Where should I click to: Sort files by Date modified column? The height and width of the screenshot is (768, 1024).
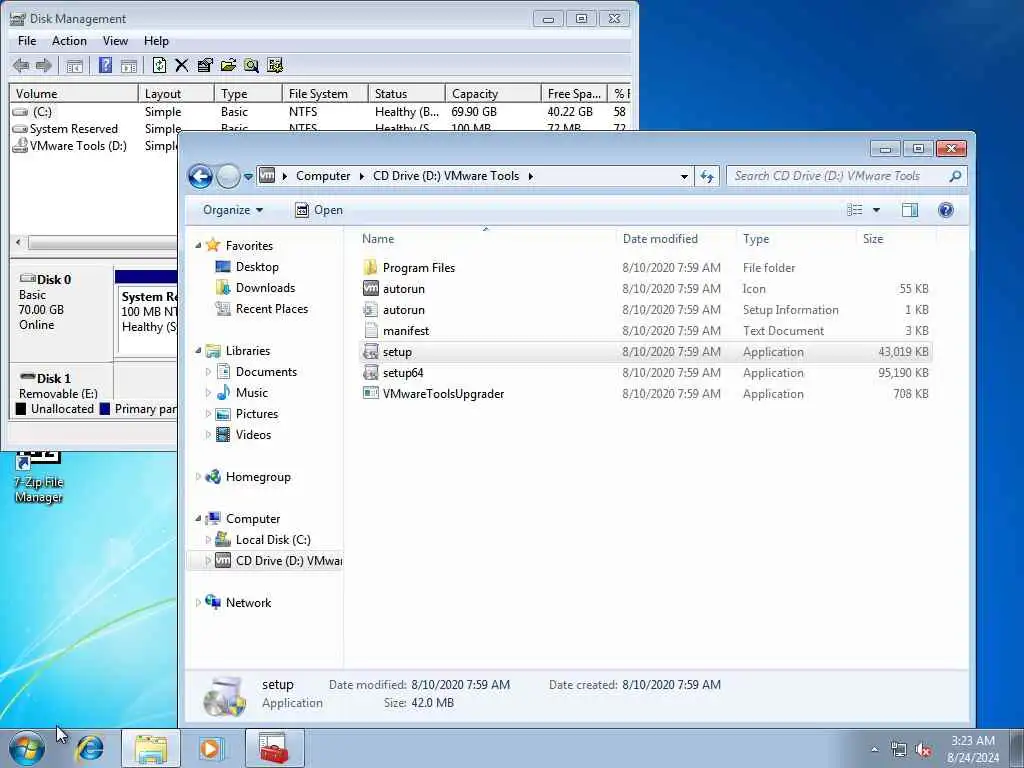(x=676, y=238)
